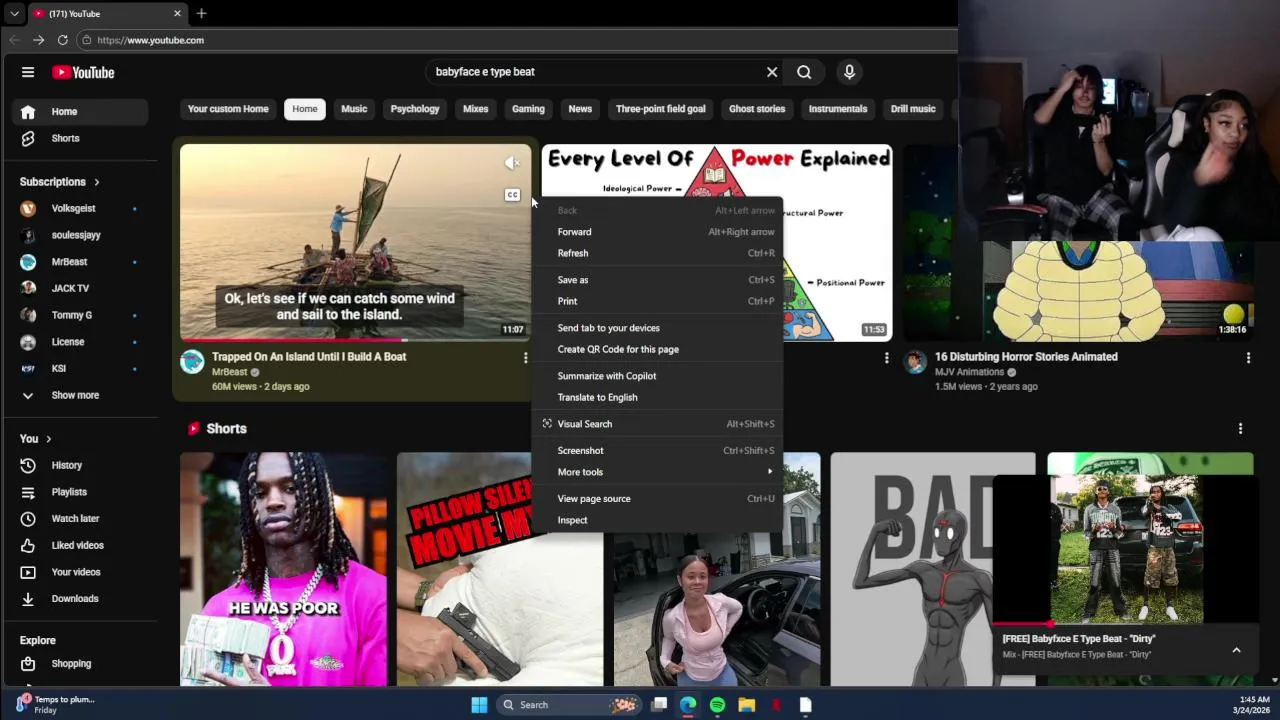Start voice search with microphone icon
Image resolution: width=1280 pixels, height=720 pixels.
tap(849, 72)
